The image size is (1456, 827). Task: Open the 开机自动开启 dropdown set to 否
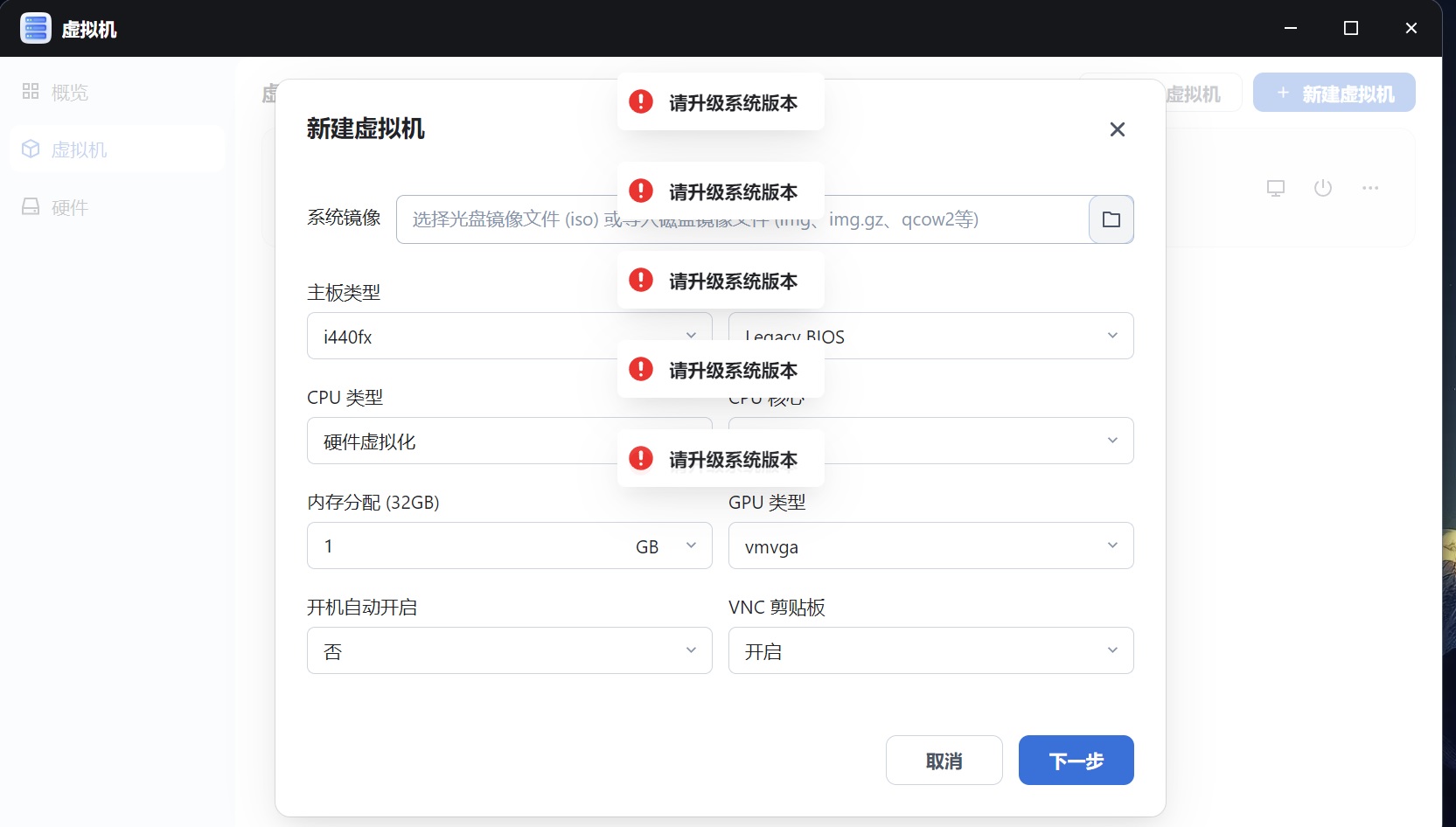click(x=509, y=651)
